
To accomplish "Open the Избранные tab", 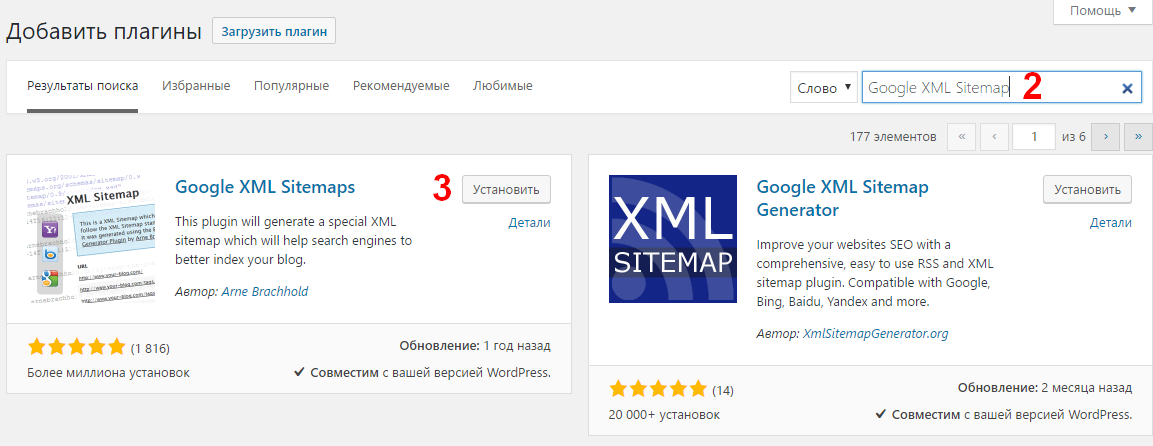I will tap(196, 86).
